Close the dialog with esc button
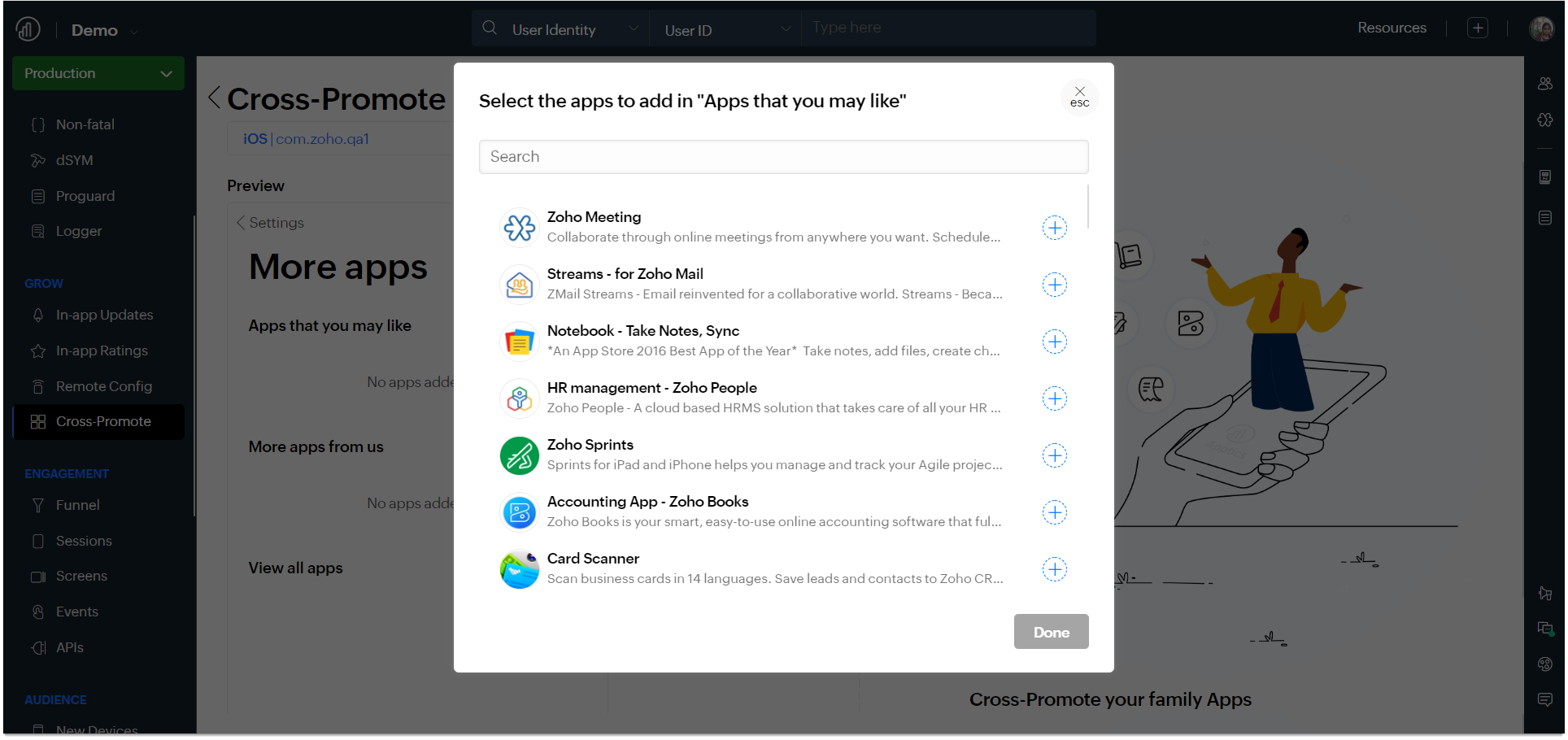Viewport: 1568px width, 740px height. 1079,97
